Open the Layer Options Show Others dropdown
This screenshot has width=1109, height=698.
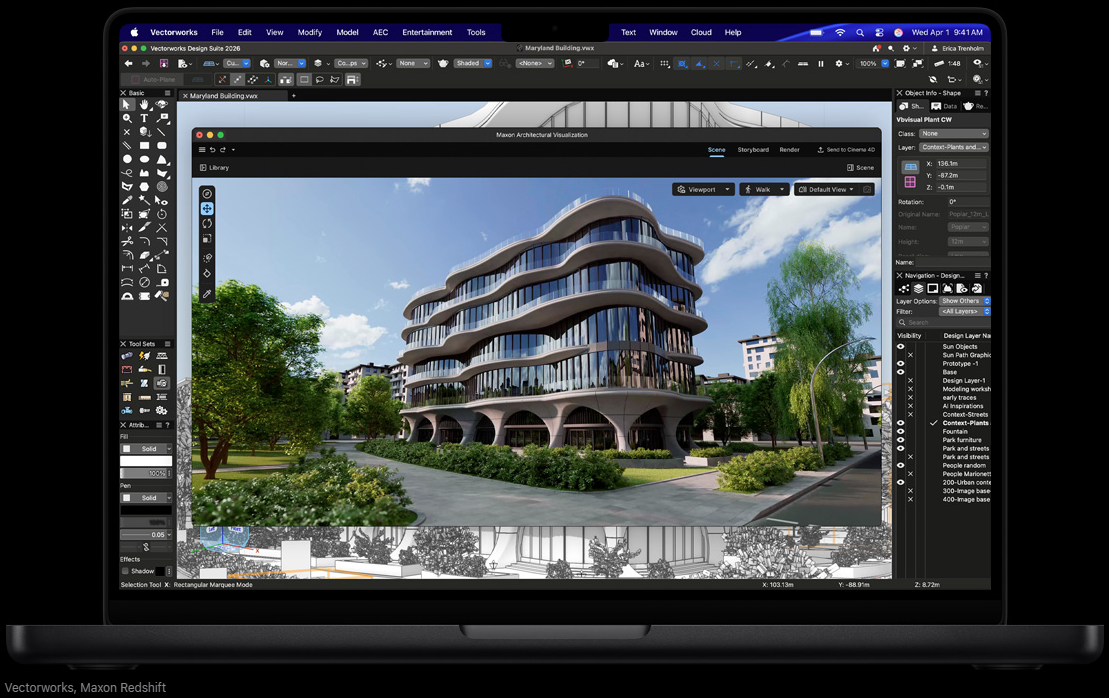point(964,301)
